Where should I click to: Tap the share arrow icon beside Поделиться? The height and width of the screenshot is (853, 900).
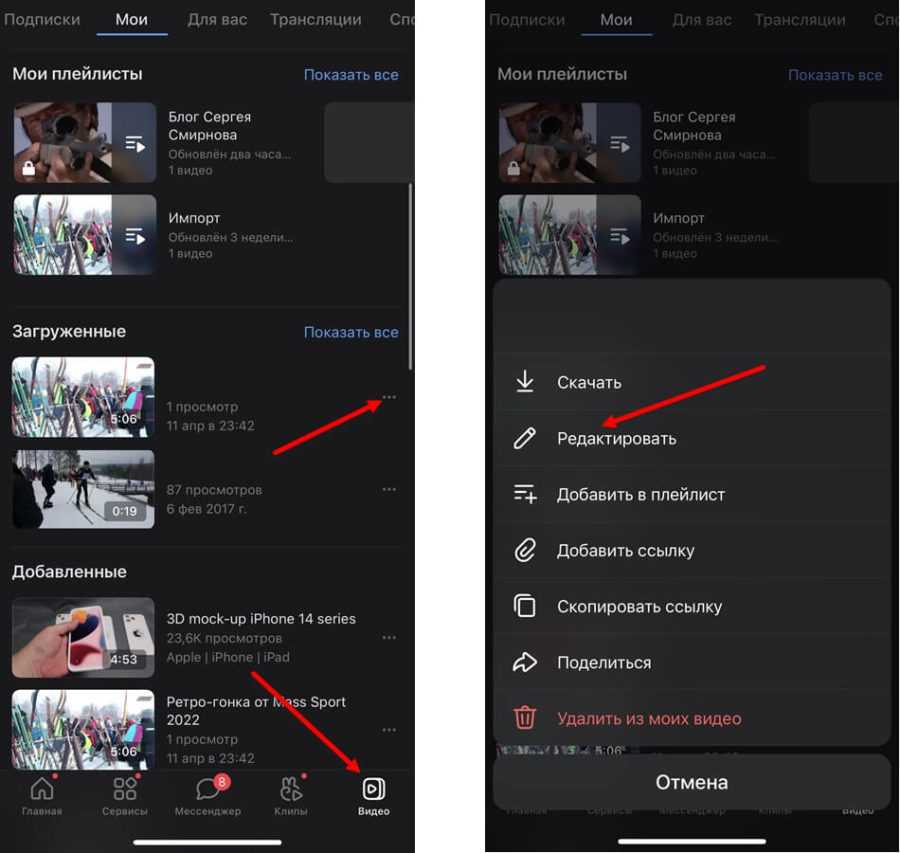point(525,662)
